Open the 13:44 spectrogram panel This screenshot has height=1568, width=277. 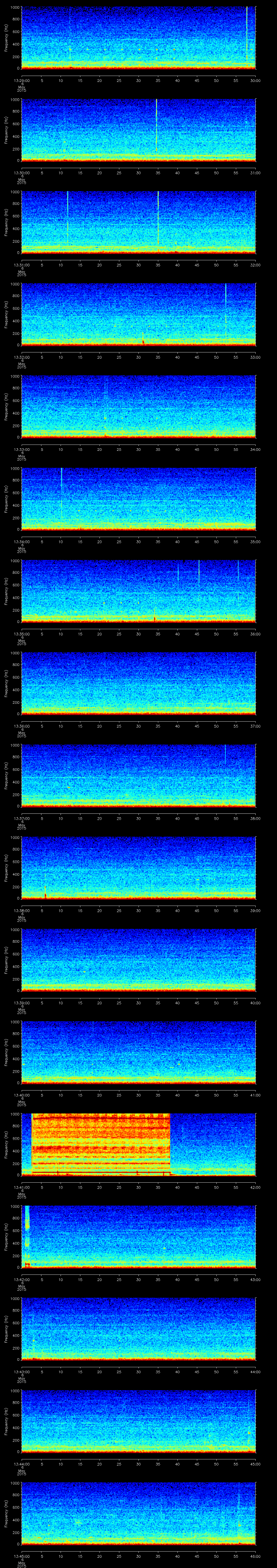(x=138, y=1421)
